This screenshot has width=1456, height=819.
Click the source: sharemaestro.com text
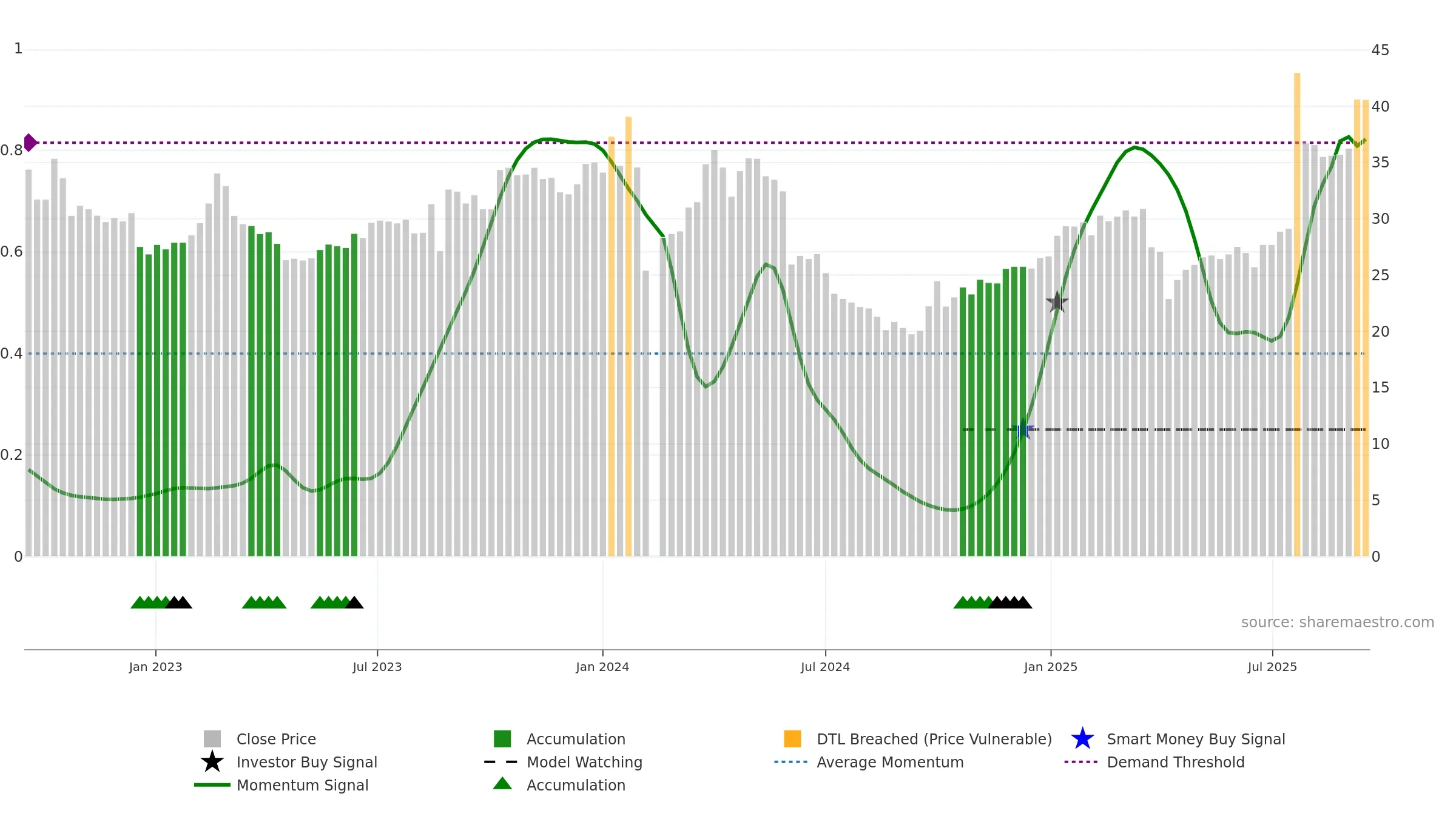pyautogui.click(x=1338, y=622)
